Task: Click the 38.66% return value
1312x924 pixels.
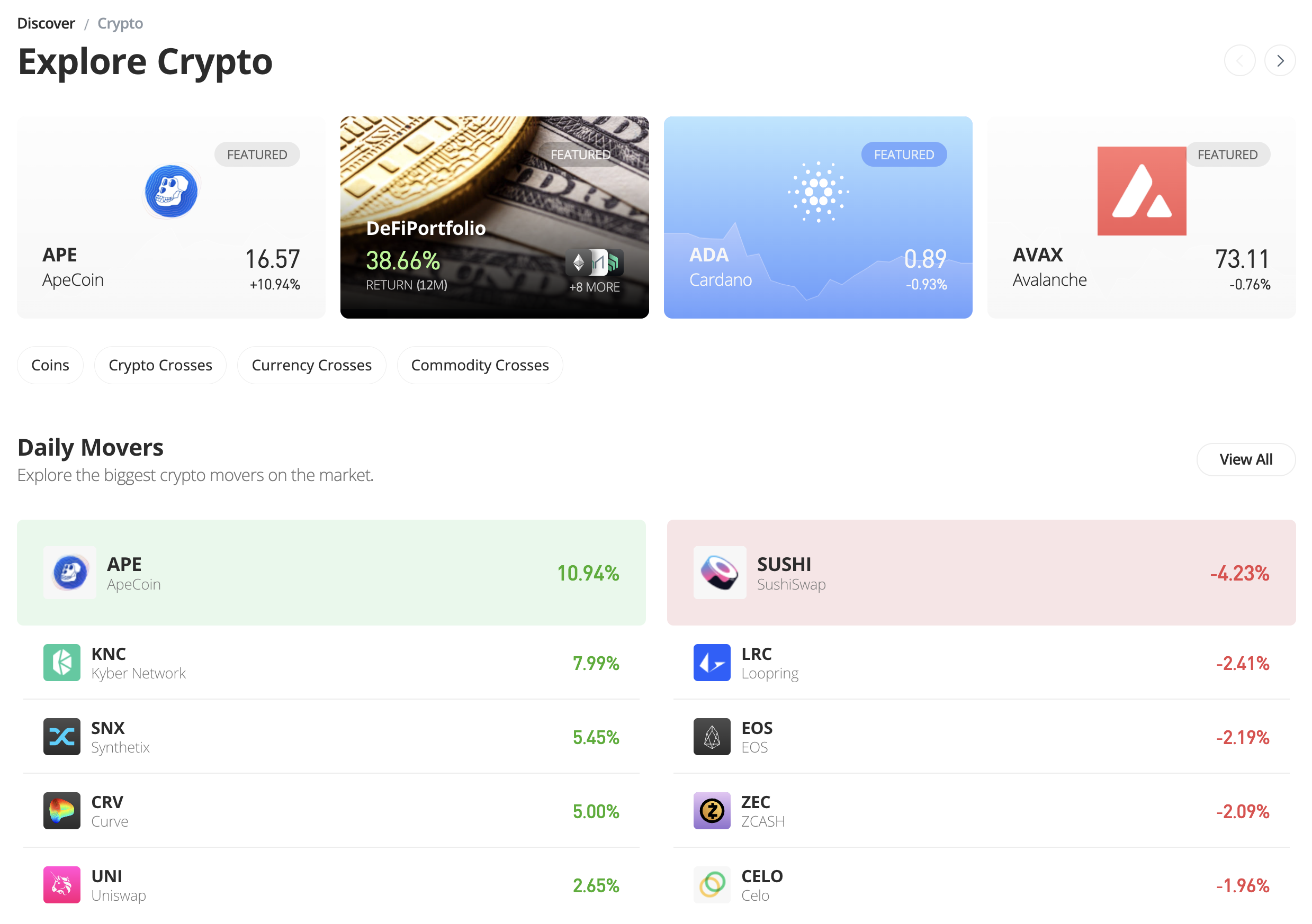Action: pos(403,261)
